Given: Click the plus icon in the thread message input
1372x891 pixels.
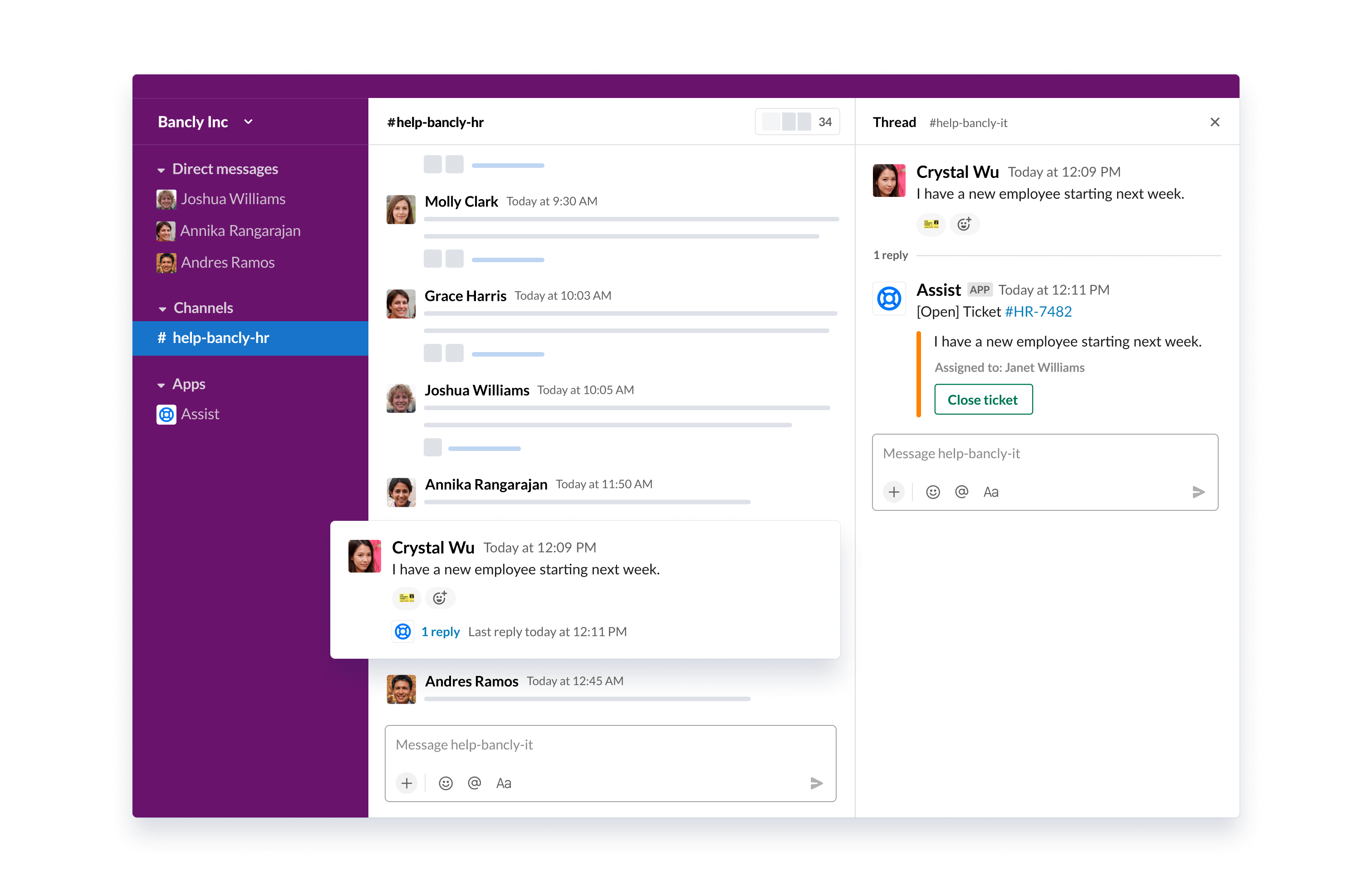Looking at the screenshot, I should click(x=893, y=491).
